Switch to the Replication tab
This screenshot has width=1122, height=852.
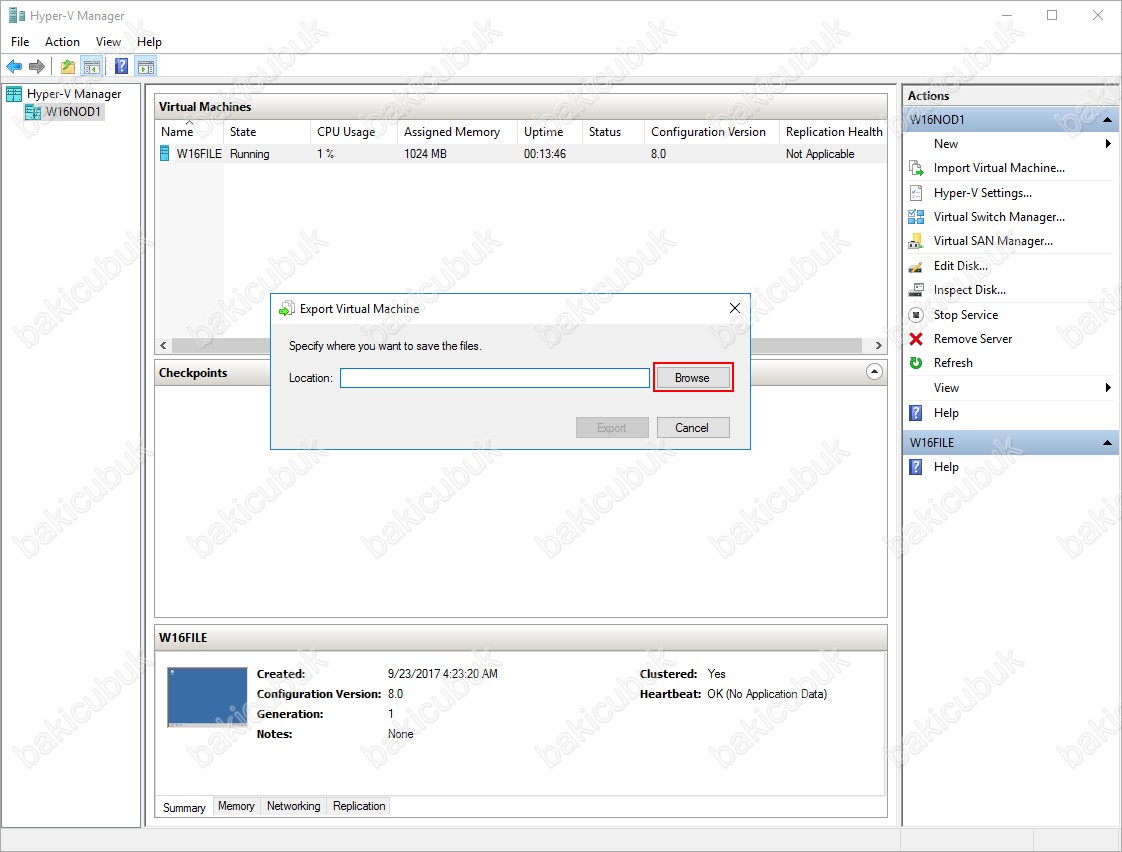[x=358, y=806]
